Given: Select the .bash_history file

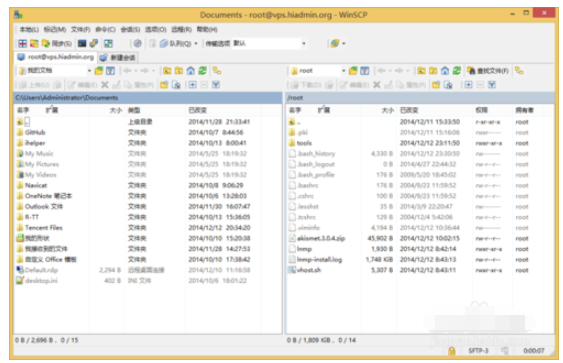Looking at the screenshot, I should coord(312,154).
